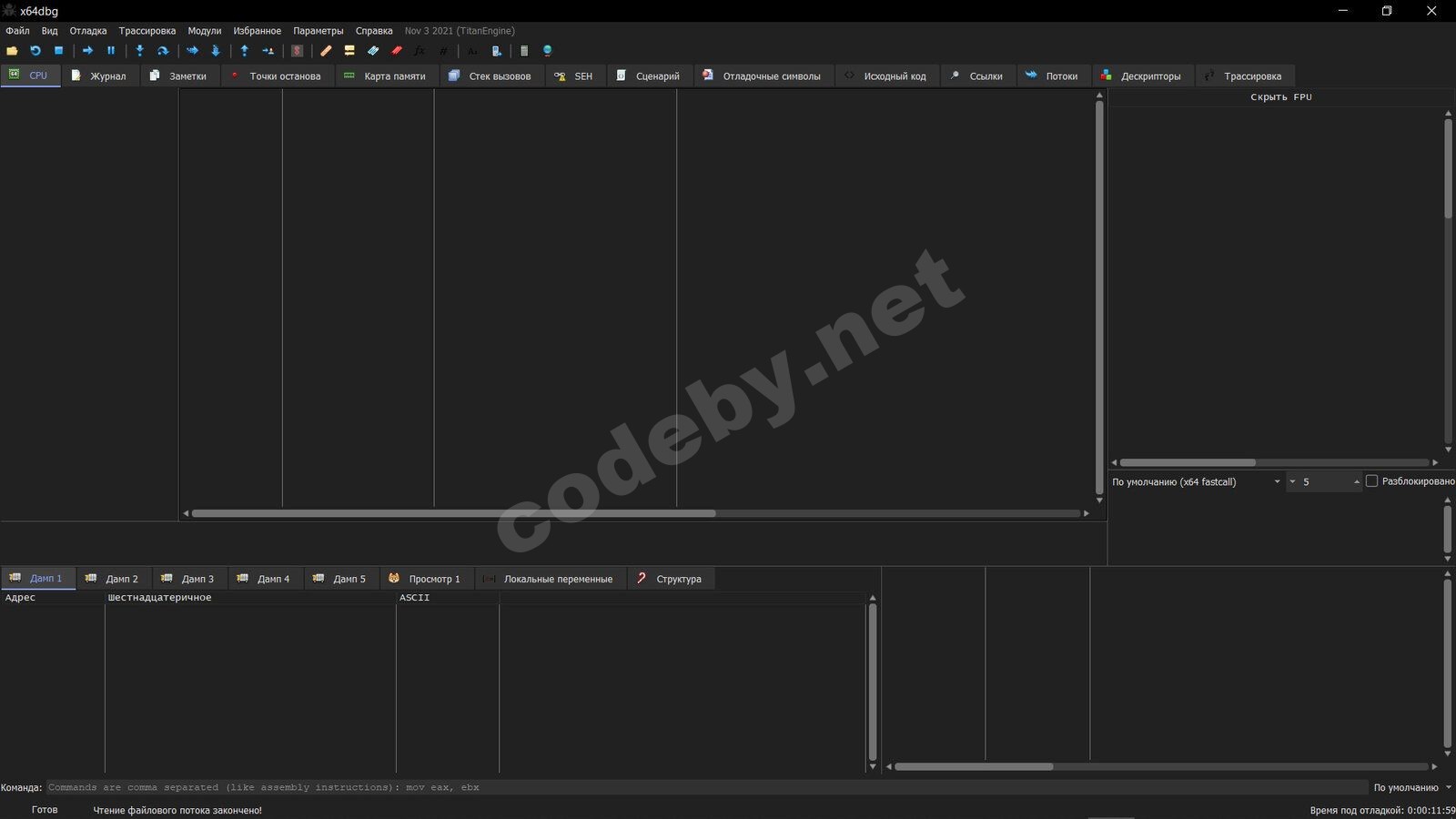Click the Скрыть FPU button
The image size is (1456, 819).
pos(1281,96)
